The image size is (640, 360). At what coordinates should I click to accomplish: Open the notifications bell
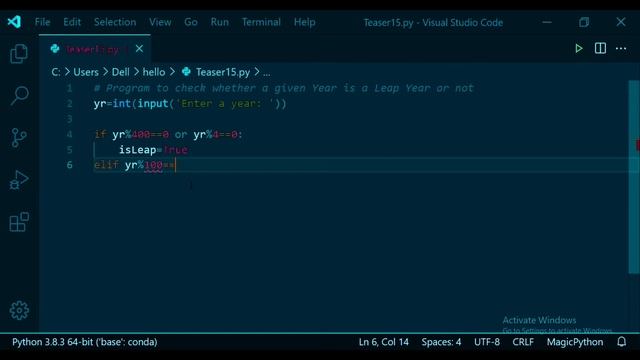[621, 342]
